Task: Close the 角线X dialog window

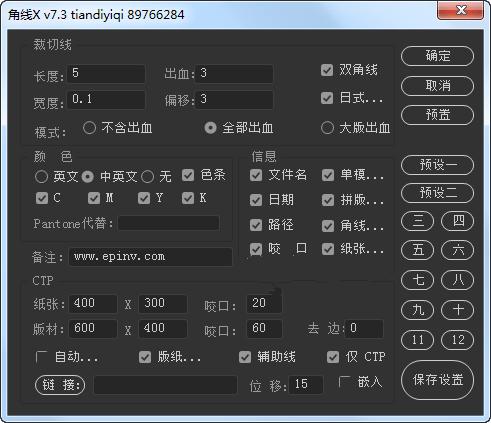Action: (x=460, y=10)
